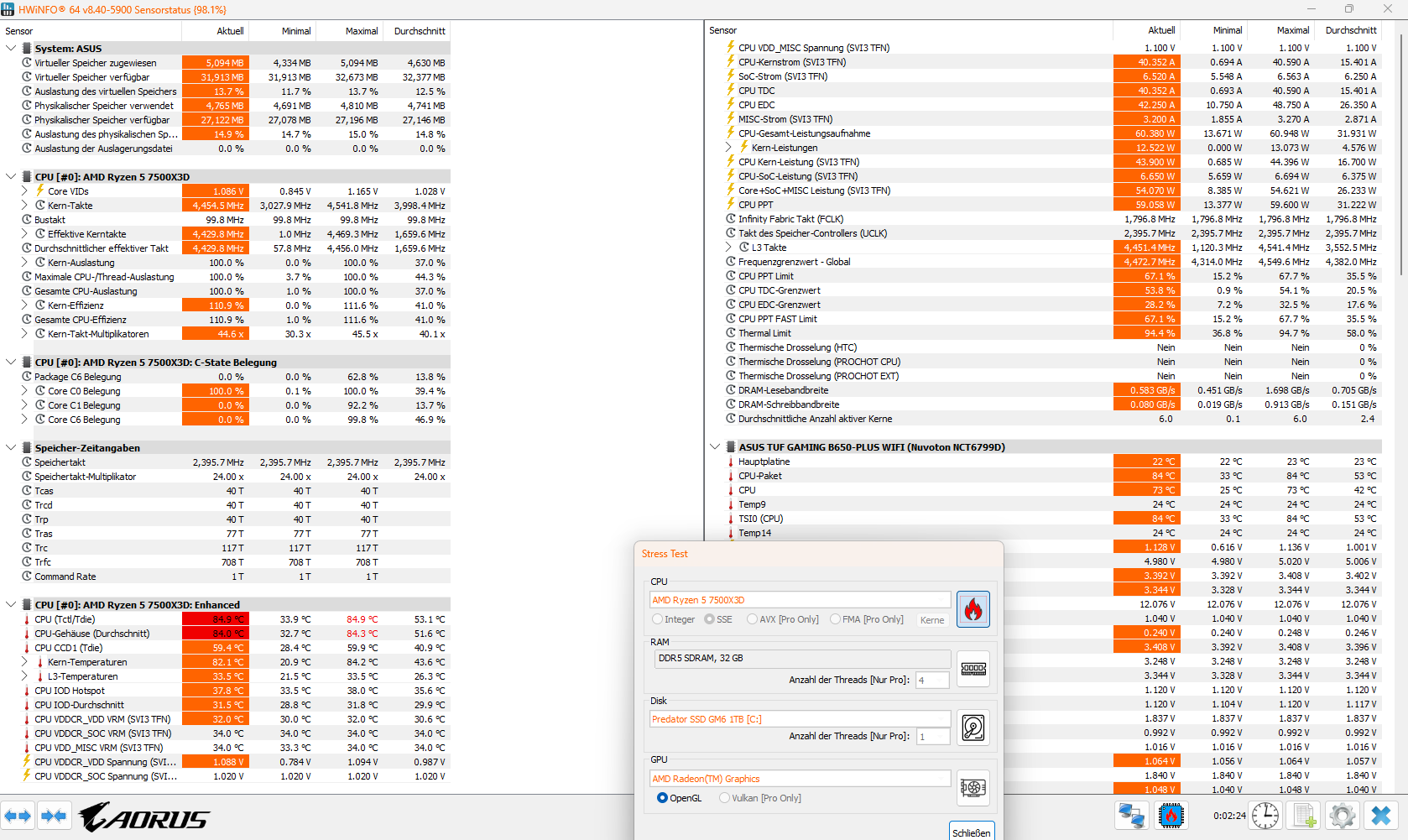This screenshot has width=1408, height=840.
Task: Open sensor settings with the gear icon
Action: point(1343,816)
